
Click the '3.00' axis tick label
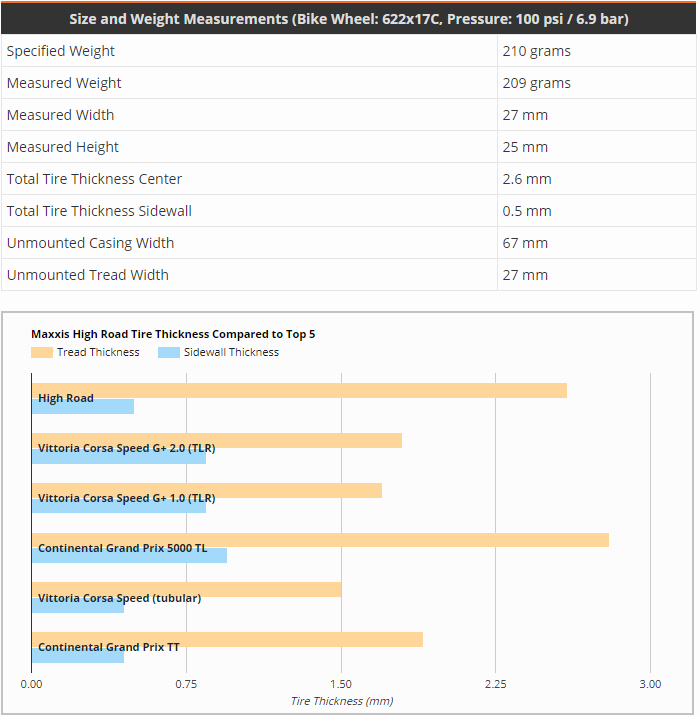point(650,684)
